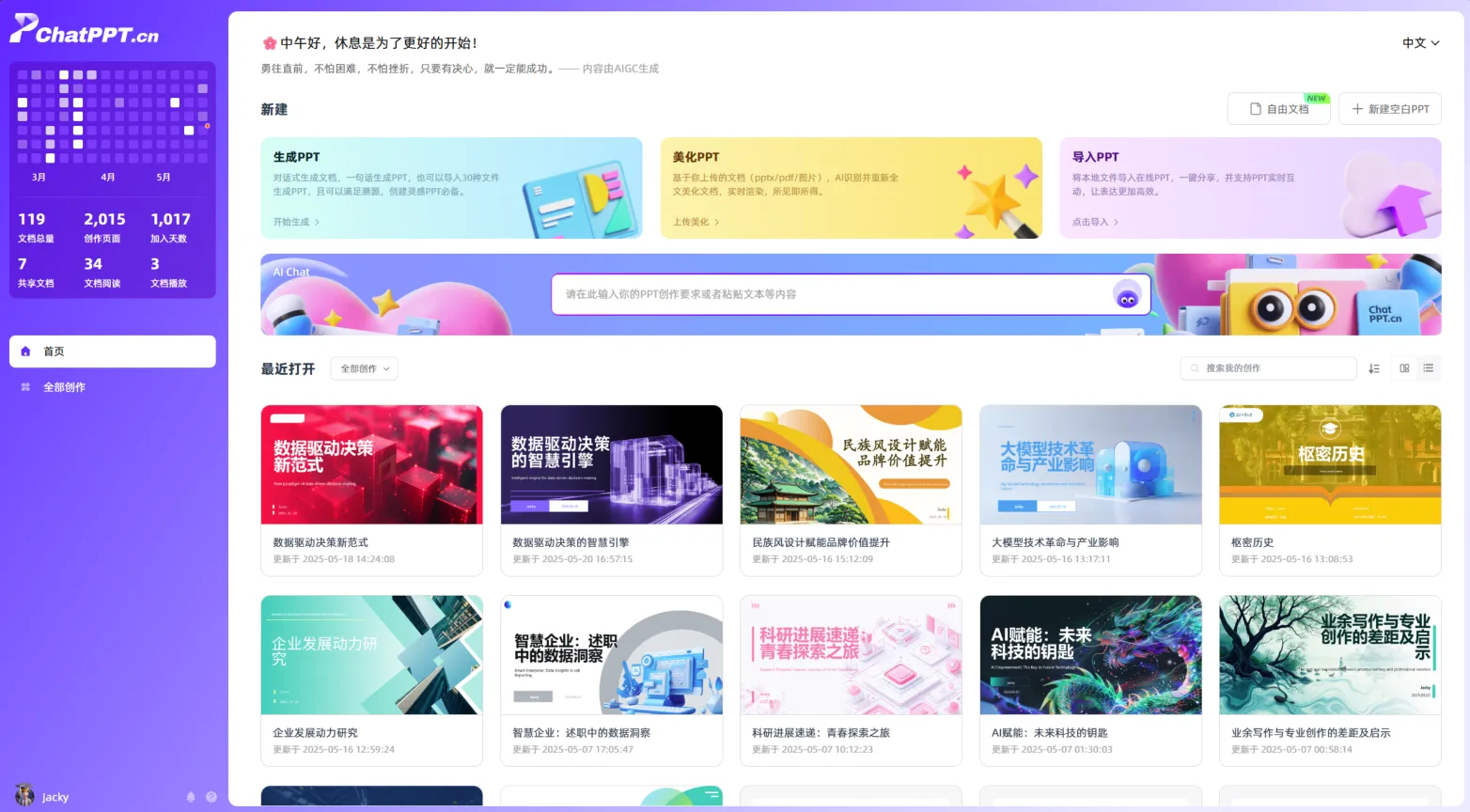This screenshot has width=1470, height=812.
Task: Click the home icon in the sidebar
Action: coord(25,351)
